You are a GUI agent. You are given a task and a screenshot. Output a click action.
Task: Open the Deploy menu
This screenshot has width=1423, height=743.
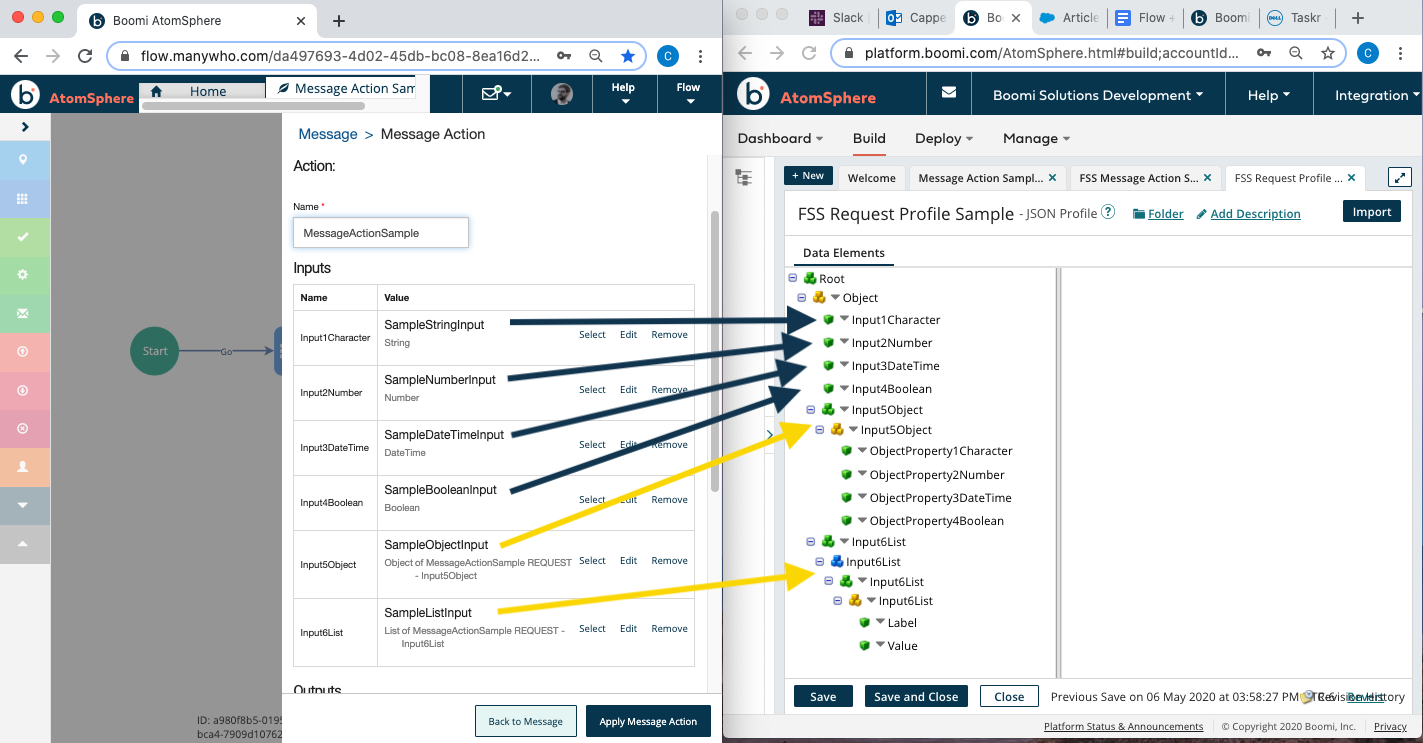[944, 139]
